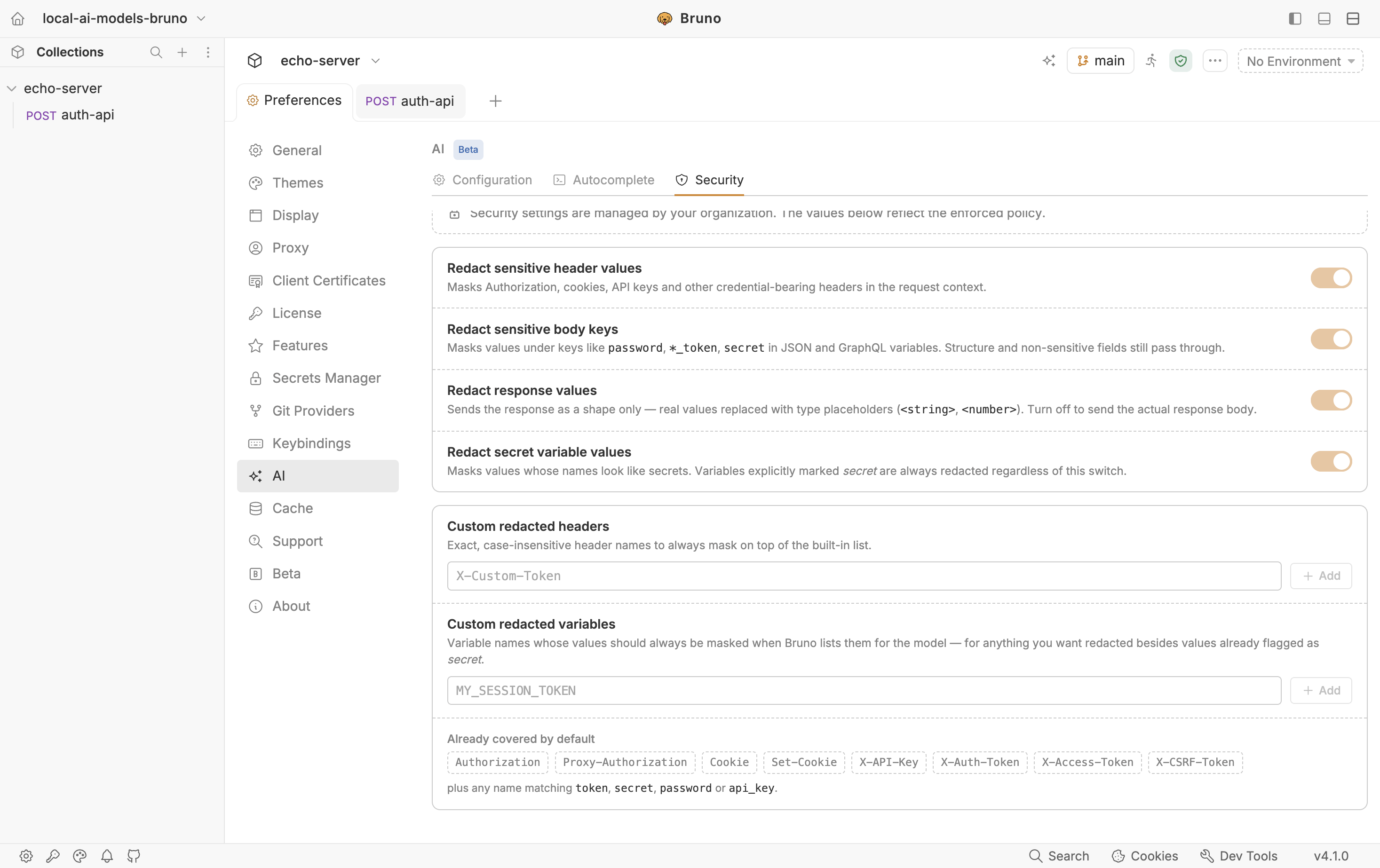
Task: Toggle Redact sensitive header values switch
Action: [1331, 278]
